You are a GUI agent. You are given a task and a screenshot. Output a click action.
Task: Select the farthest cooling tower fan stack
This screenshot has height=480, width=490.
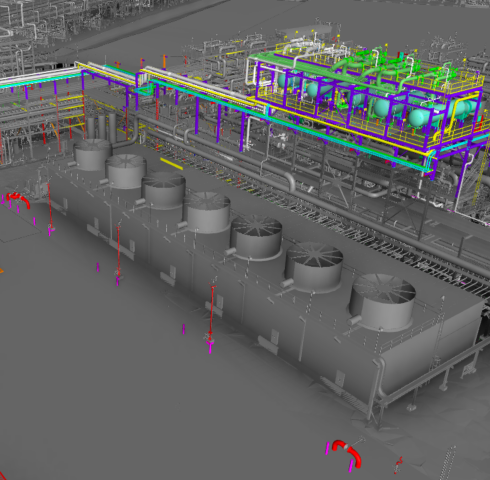tap(93, 155)
